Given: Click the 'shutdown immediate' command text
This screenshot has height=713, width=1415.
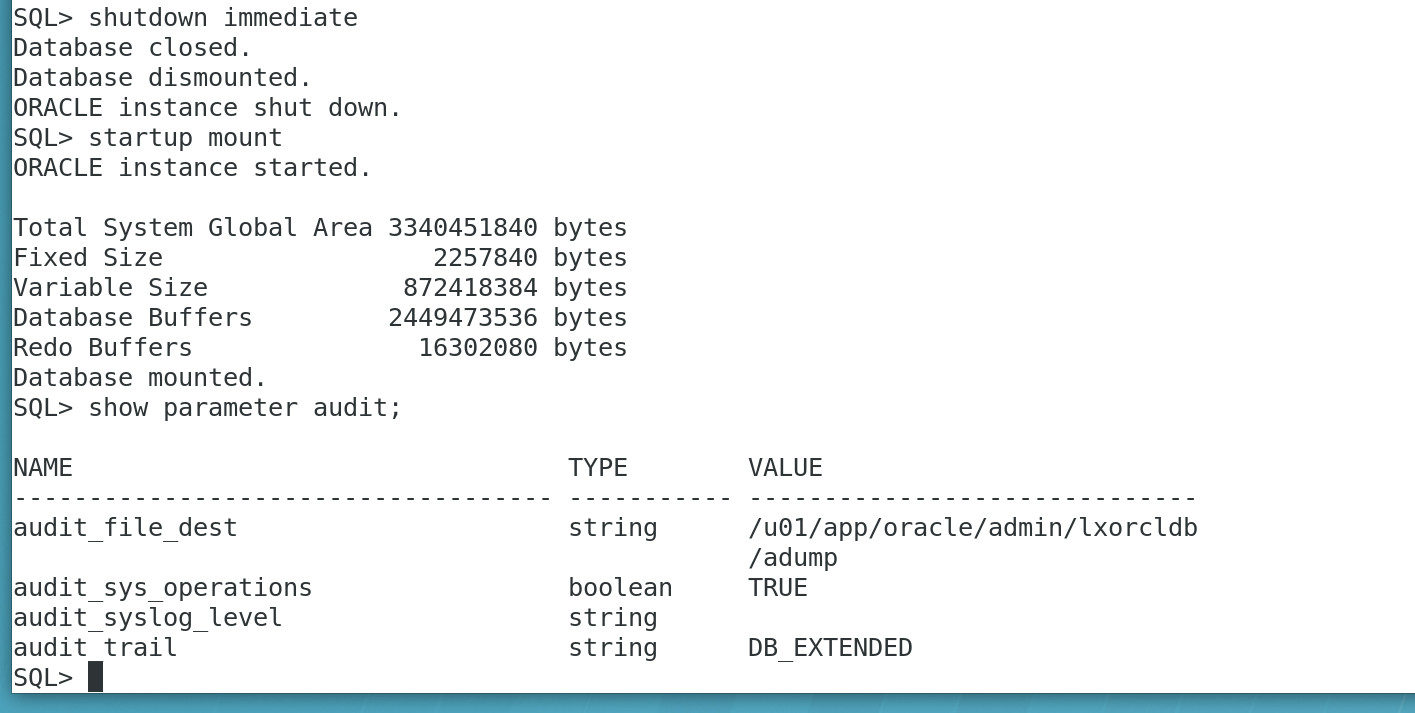Looking at the screenshot, I should pos(222,18).
